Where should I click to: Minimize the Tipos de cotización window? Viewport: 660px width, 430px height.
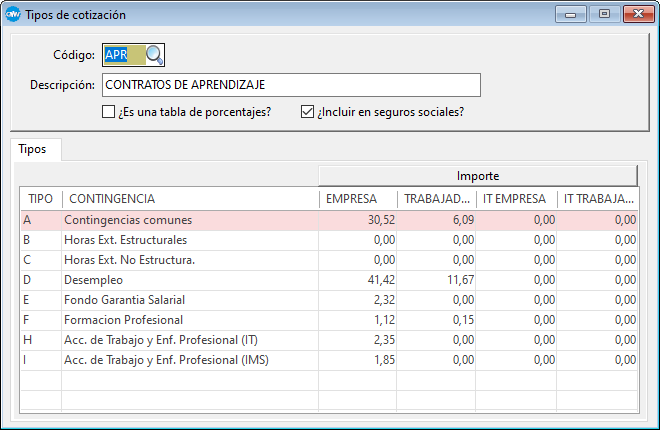(573, 14)
